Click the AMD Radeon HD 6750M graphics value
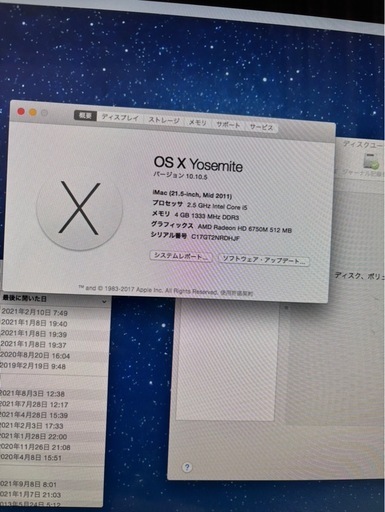 [x=245, y=229]
